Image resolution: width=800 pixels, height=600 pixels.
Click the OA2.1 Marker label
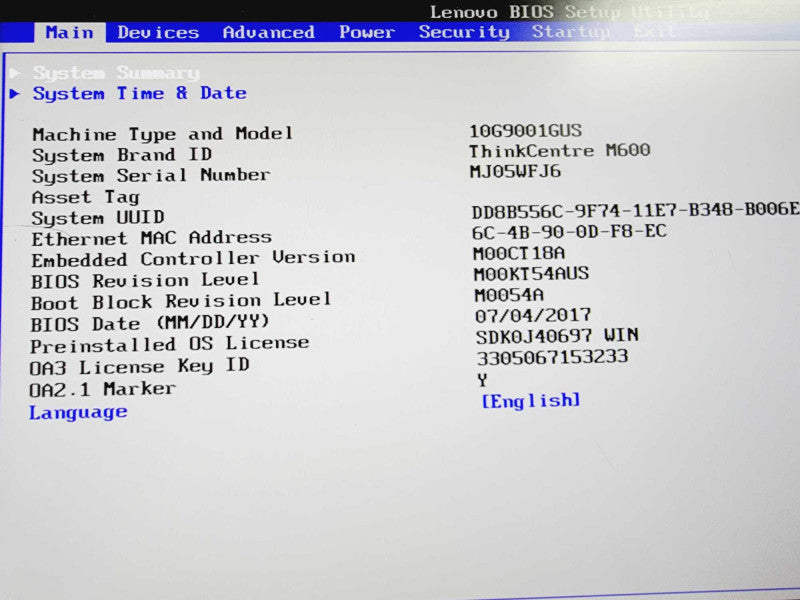point(102,389)
